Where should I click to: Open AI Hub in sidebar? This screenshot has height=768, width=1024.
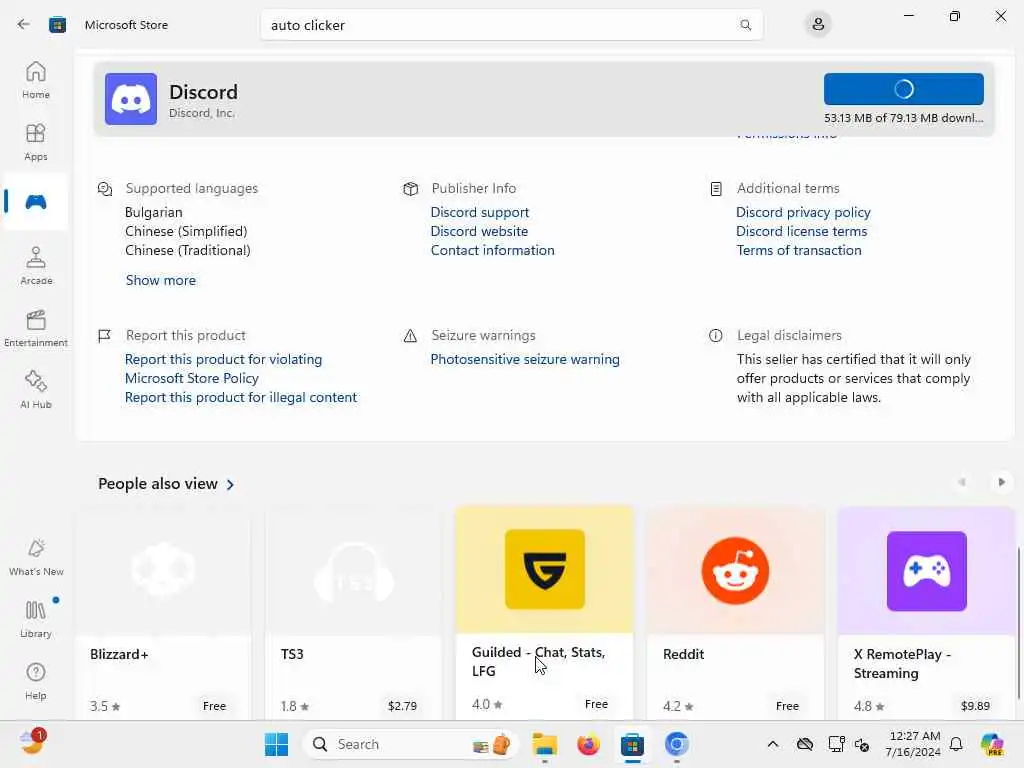(x=36, y=391)
